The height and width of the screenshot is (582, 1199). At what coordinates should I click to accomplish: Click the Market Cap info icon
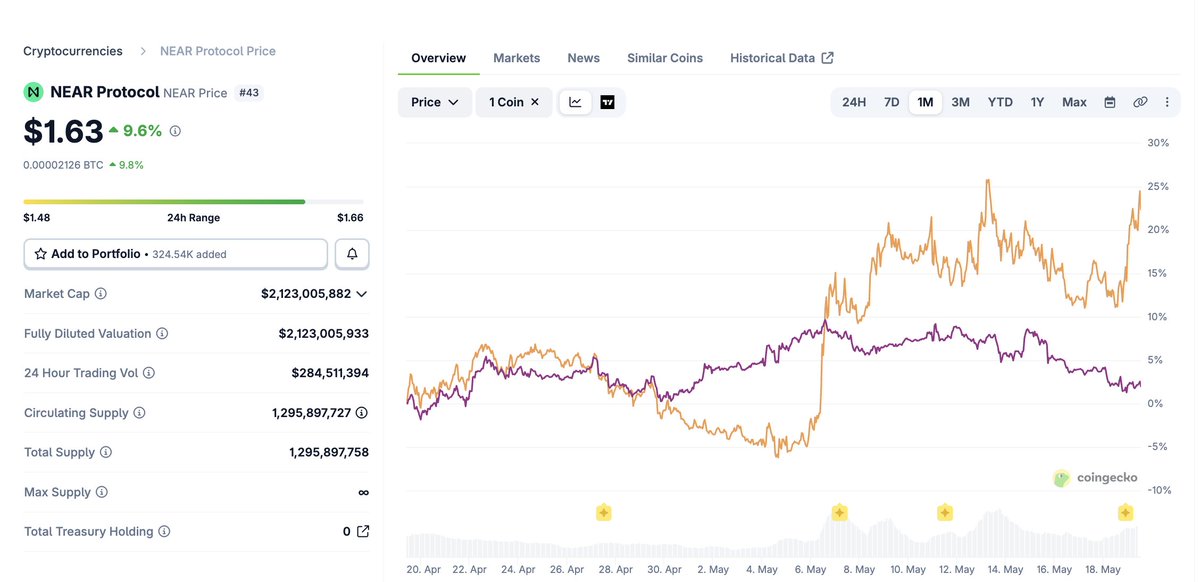pyautogui.click(x=100, y=294)
